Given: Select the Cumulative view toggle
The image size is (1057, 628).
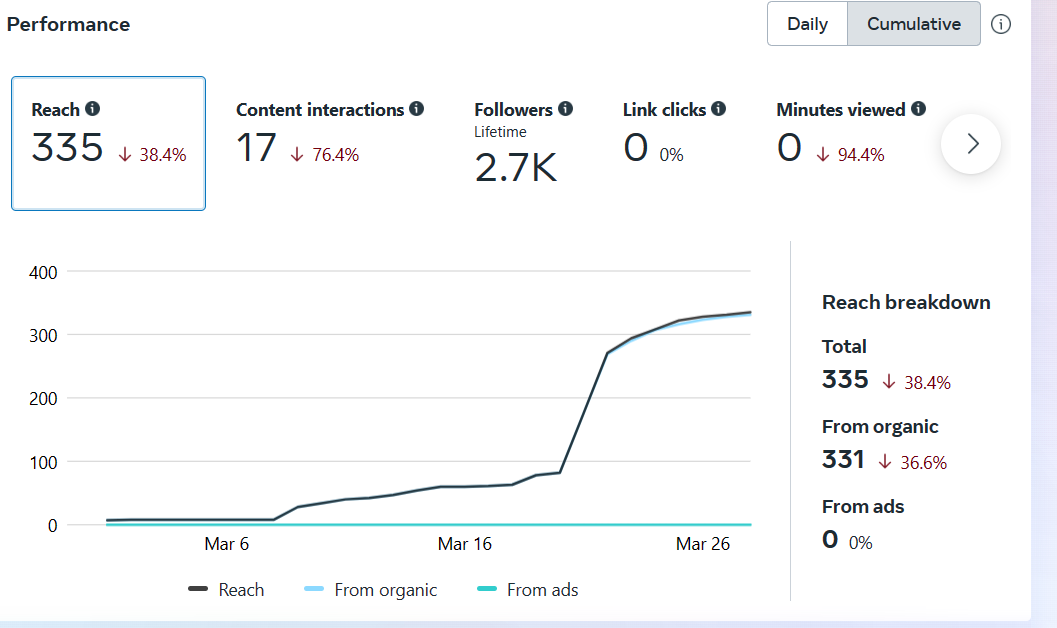Looking at the screenshot, I should click(914, 24).
